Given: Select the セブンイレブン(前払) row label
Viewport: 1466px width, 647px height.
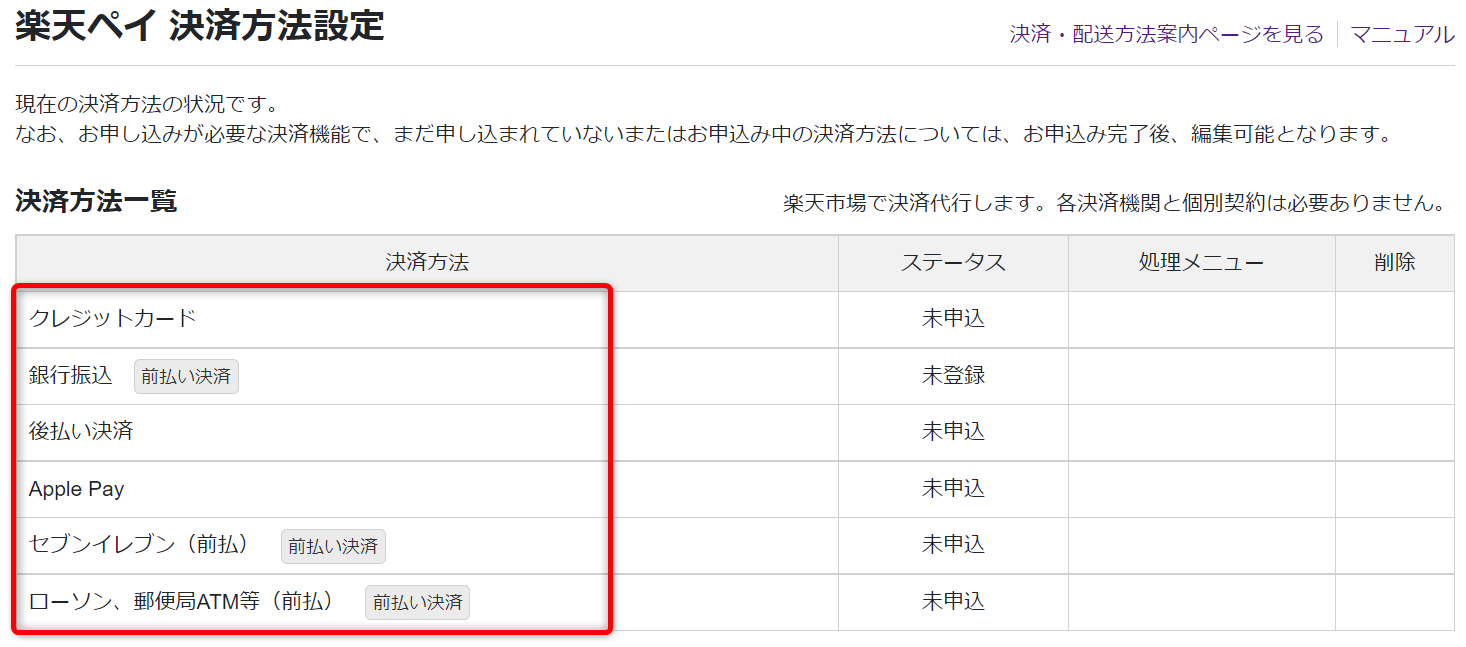Looking at the screenshot, I should [139, 545].
